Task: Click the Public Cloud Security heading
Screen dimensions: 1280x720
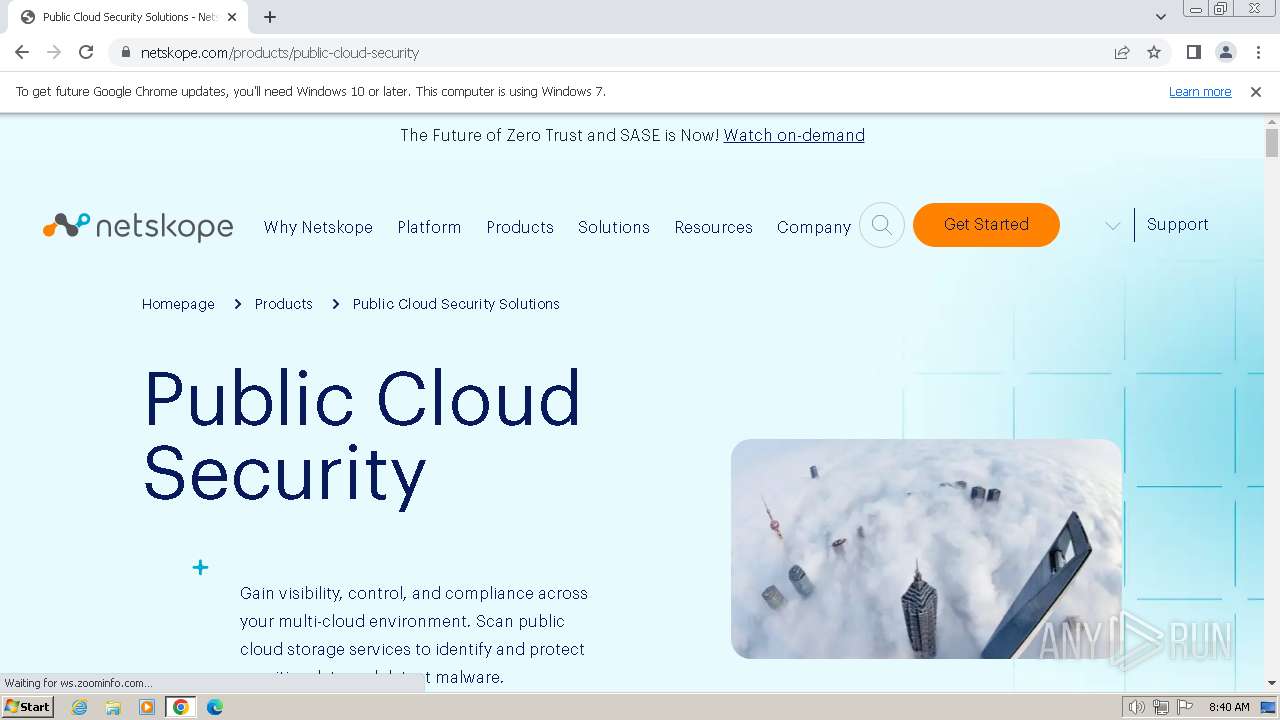Action: coord(362,436)
